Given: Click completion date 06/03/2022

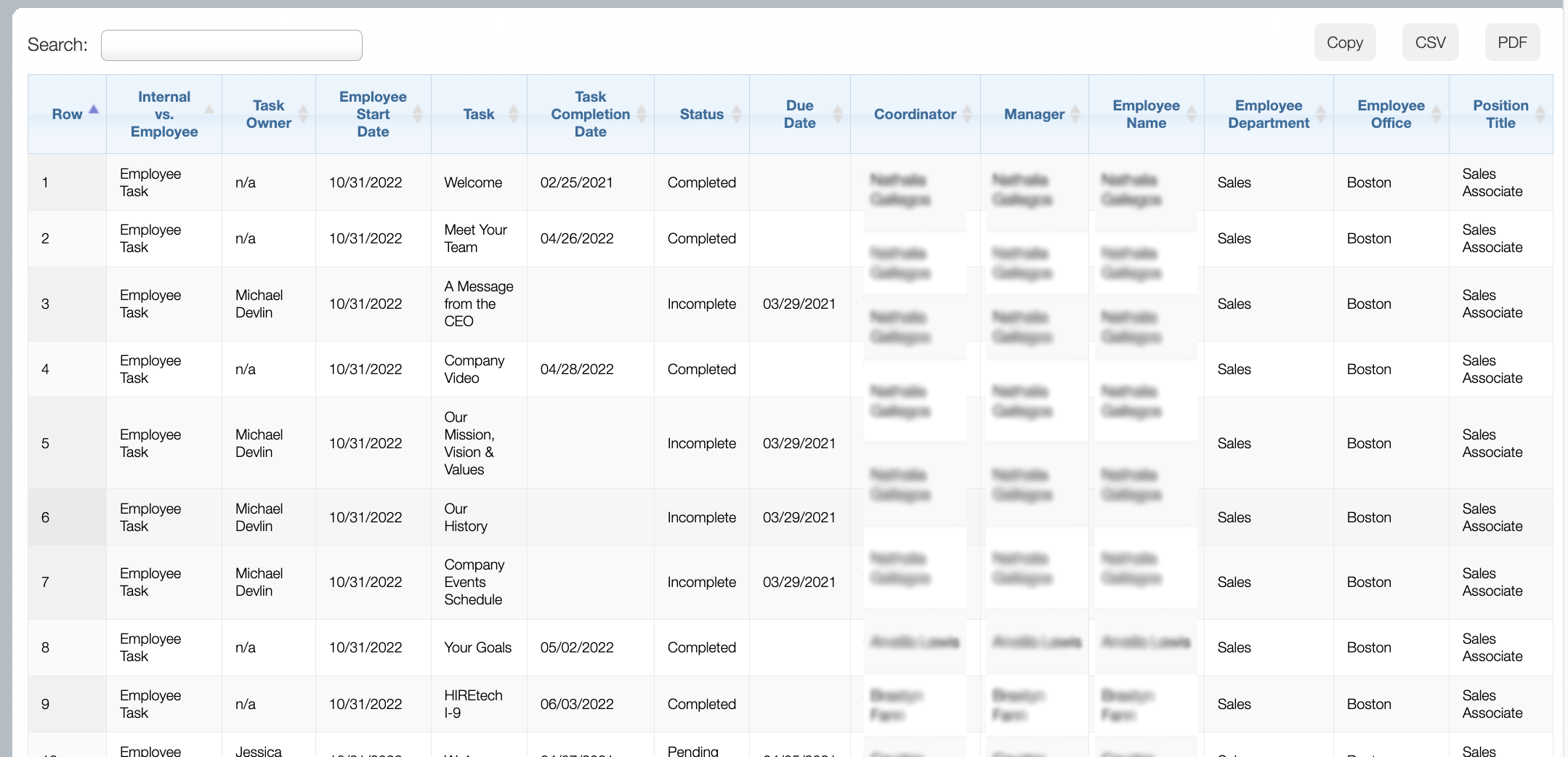Looking at the screenshot, I should click(577, 704).
